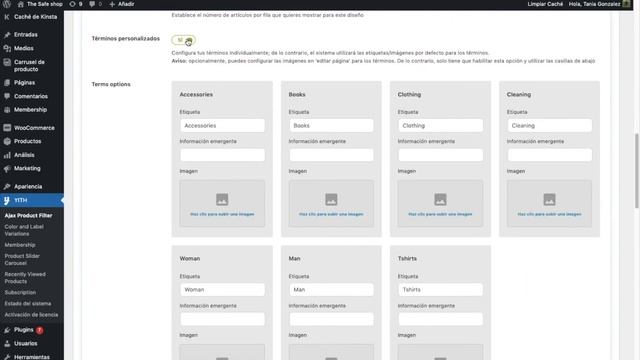Click the Caché de Kinsta icon
The height and width of the screenshot is (360, 640).
7,17
